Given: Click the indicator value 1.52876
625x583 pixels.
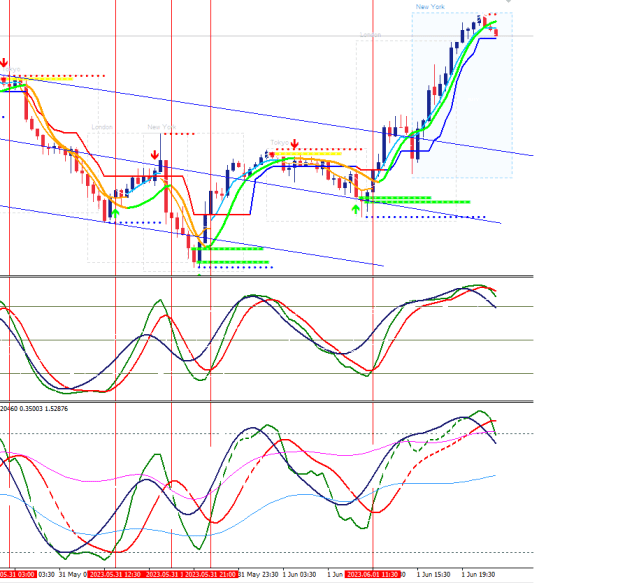Looking at the screenshot, I should pyautogui.click(x=56, y=408).
